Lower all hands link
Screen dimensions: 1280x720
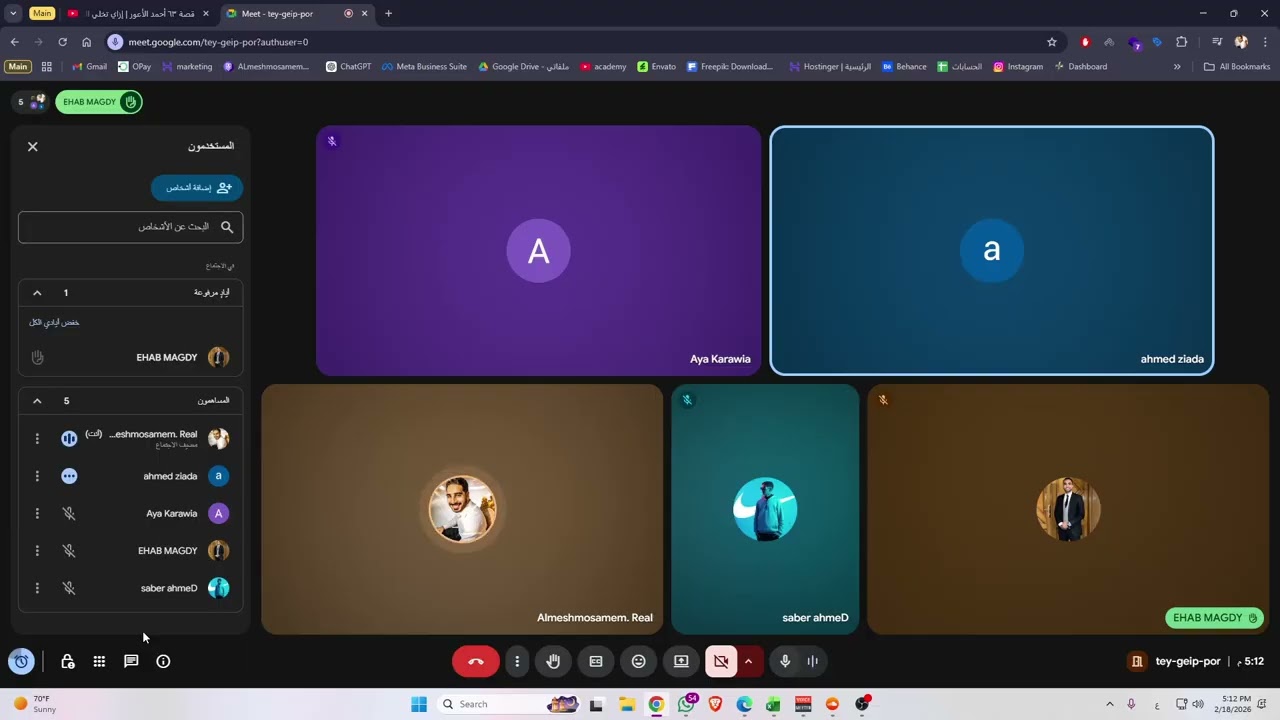[54, 323]
